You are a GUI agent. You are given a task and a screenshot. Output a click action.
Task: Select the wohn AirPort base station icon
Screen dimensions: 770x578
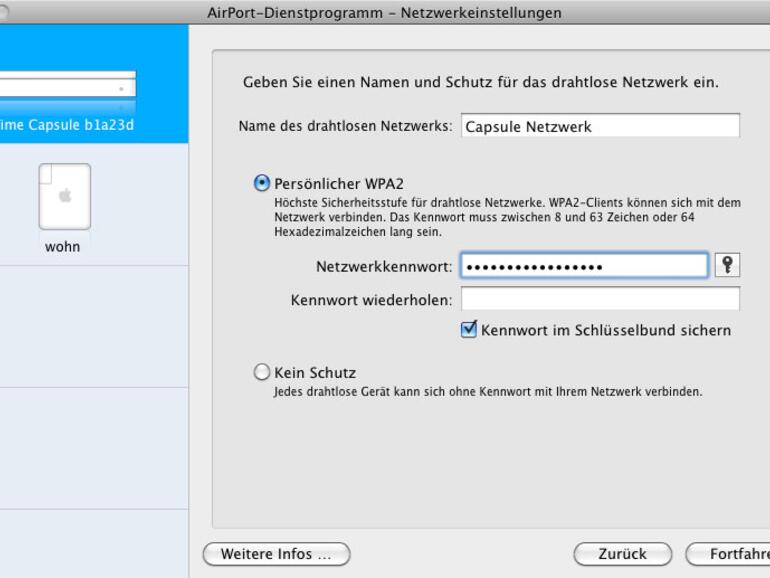pyautogui.click(x=64, y=197)
